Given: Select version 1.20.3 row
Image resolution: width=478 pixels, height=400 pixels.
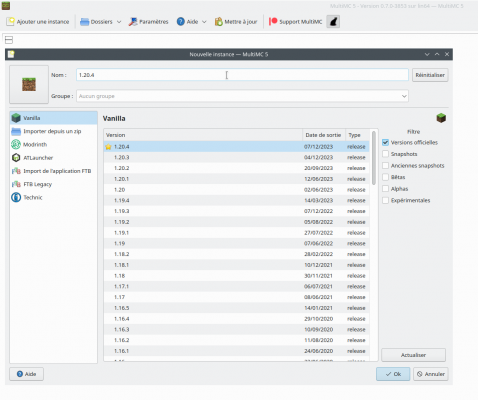Looking at the screenshot, I should click(237, 157).
